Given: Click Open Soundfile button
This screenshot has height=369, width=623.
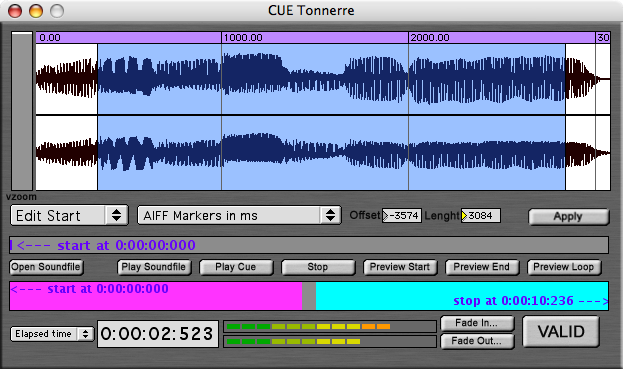Looking at the screenshot, I should click(46, 267).
